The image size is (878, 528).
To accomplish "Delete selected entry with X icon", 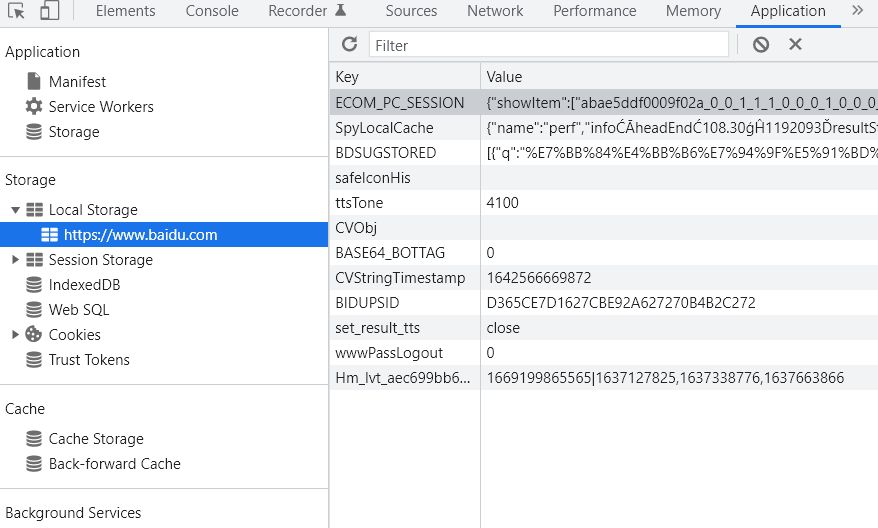I will pyautogui.click(x=795, y=44).
